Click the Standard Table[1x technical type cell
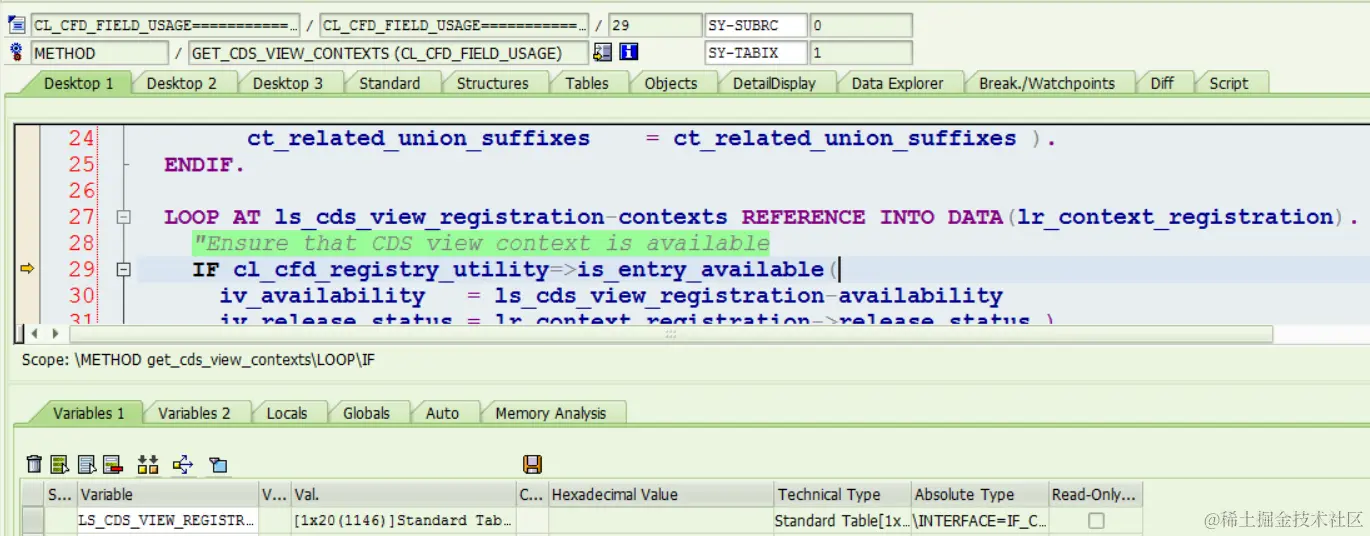Image resolution: width=1370 pixels, height=536 pixels. [842, 521]
